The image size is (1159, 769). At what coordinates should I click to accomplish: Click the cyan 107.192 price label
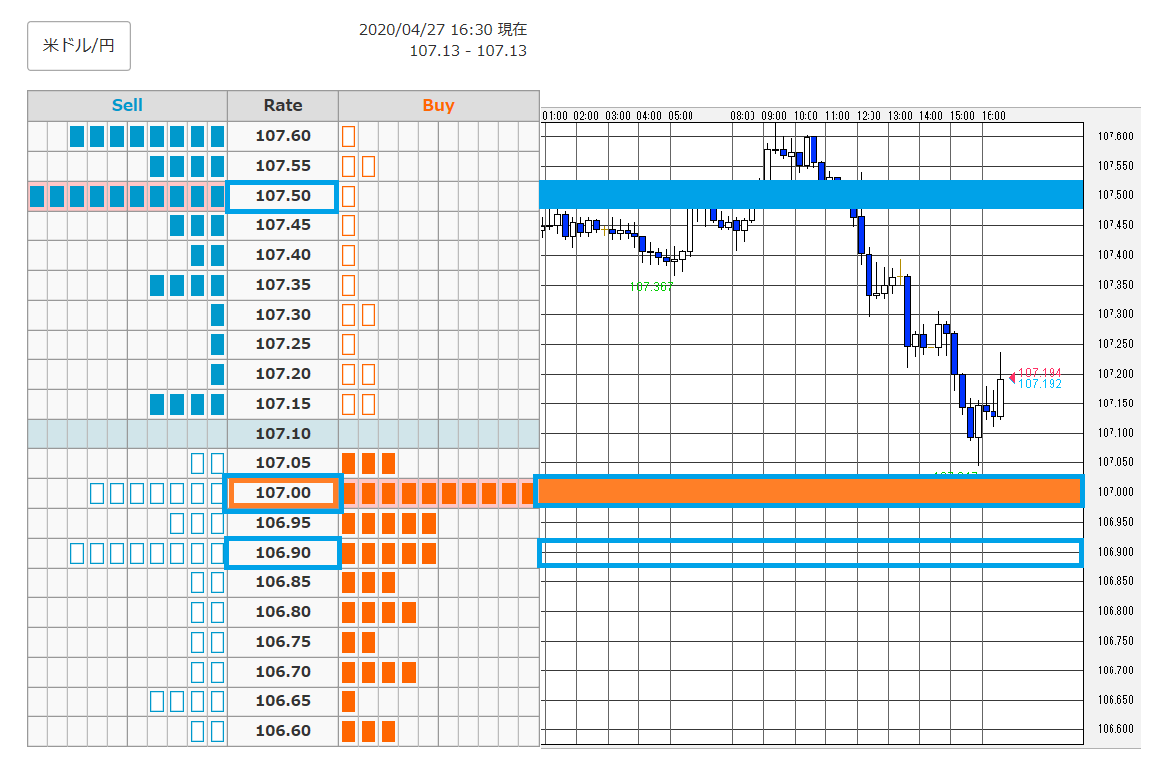(x=1040, y=384)
